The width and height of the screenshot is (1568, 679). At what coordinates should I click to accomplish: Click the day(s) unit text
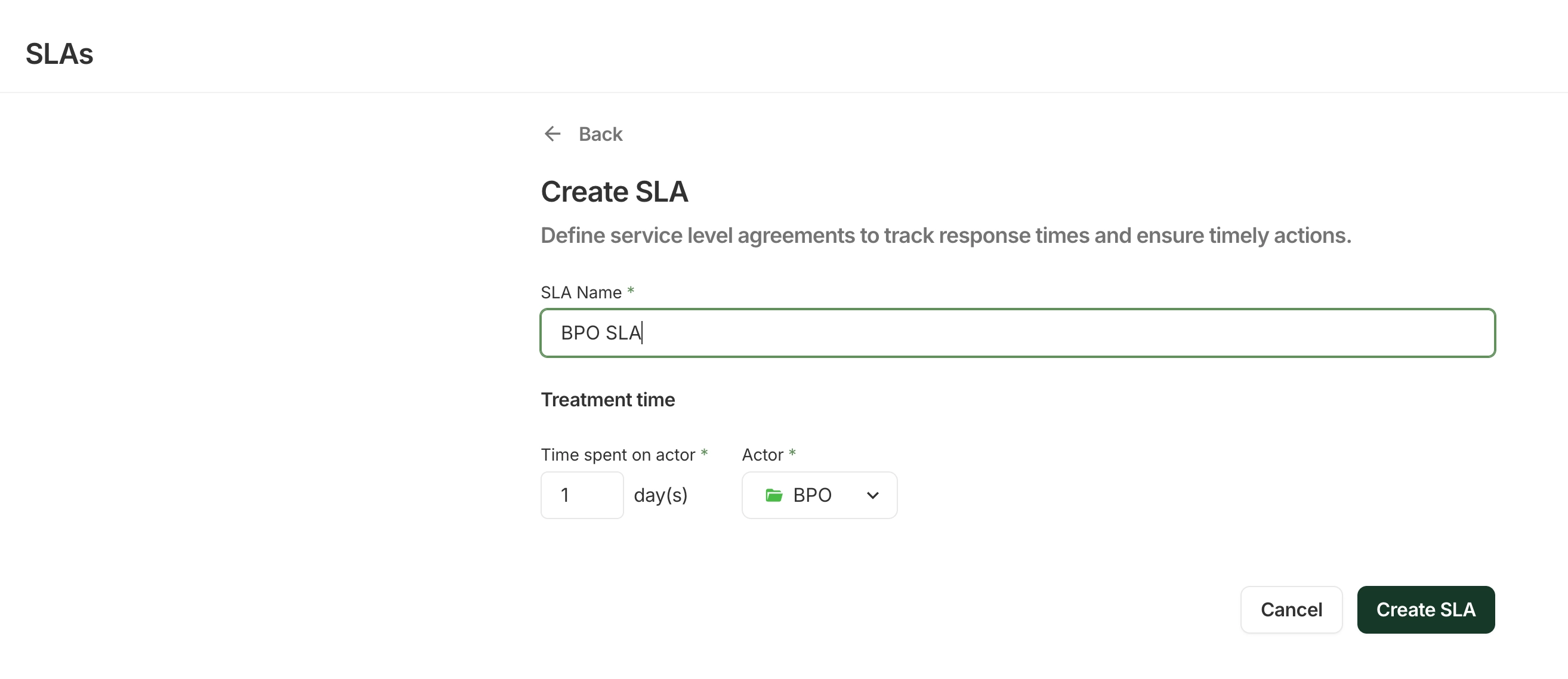pos(660,495)
